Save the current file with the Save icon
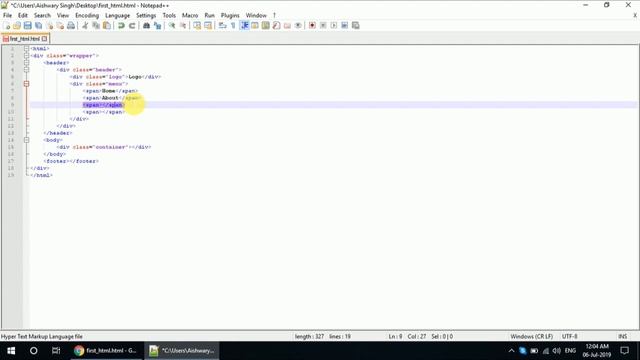This screenshot has height=360, width=640. coord(27,26)
